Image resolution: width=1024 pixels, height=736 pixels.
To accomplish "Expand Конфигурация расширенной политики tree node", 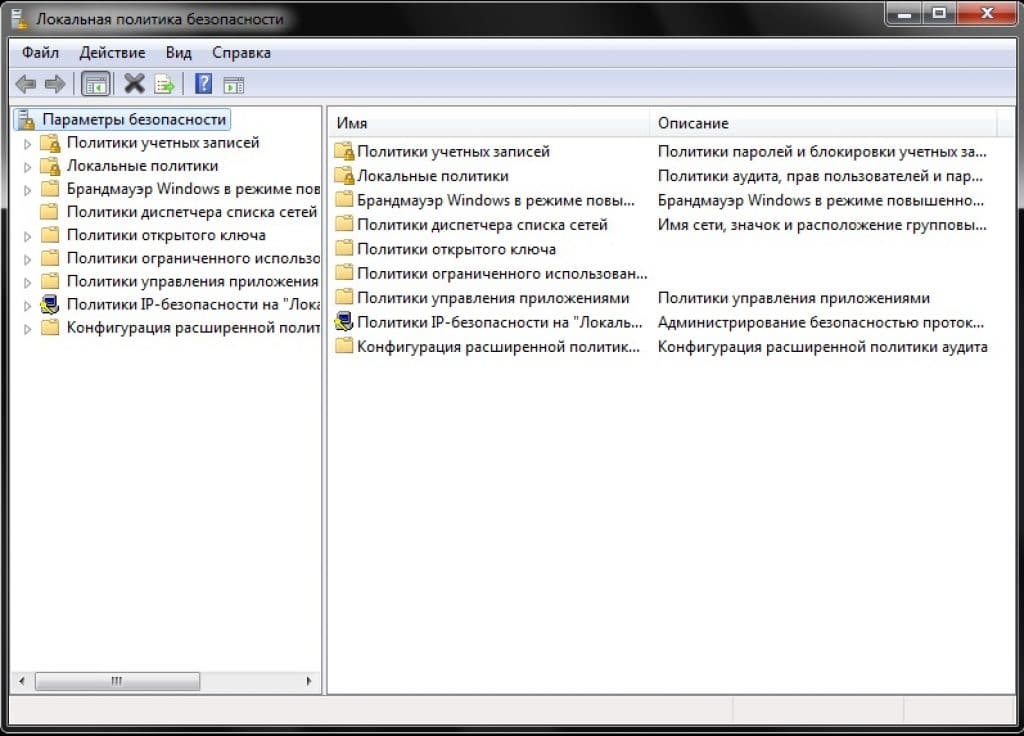I will coord(27,328).
